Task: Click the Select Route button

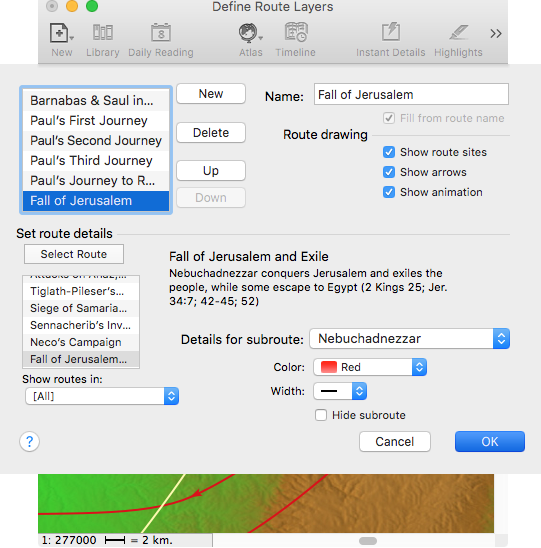Action: (x=74, y=254)
